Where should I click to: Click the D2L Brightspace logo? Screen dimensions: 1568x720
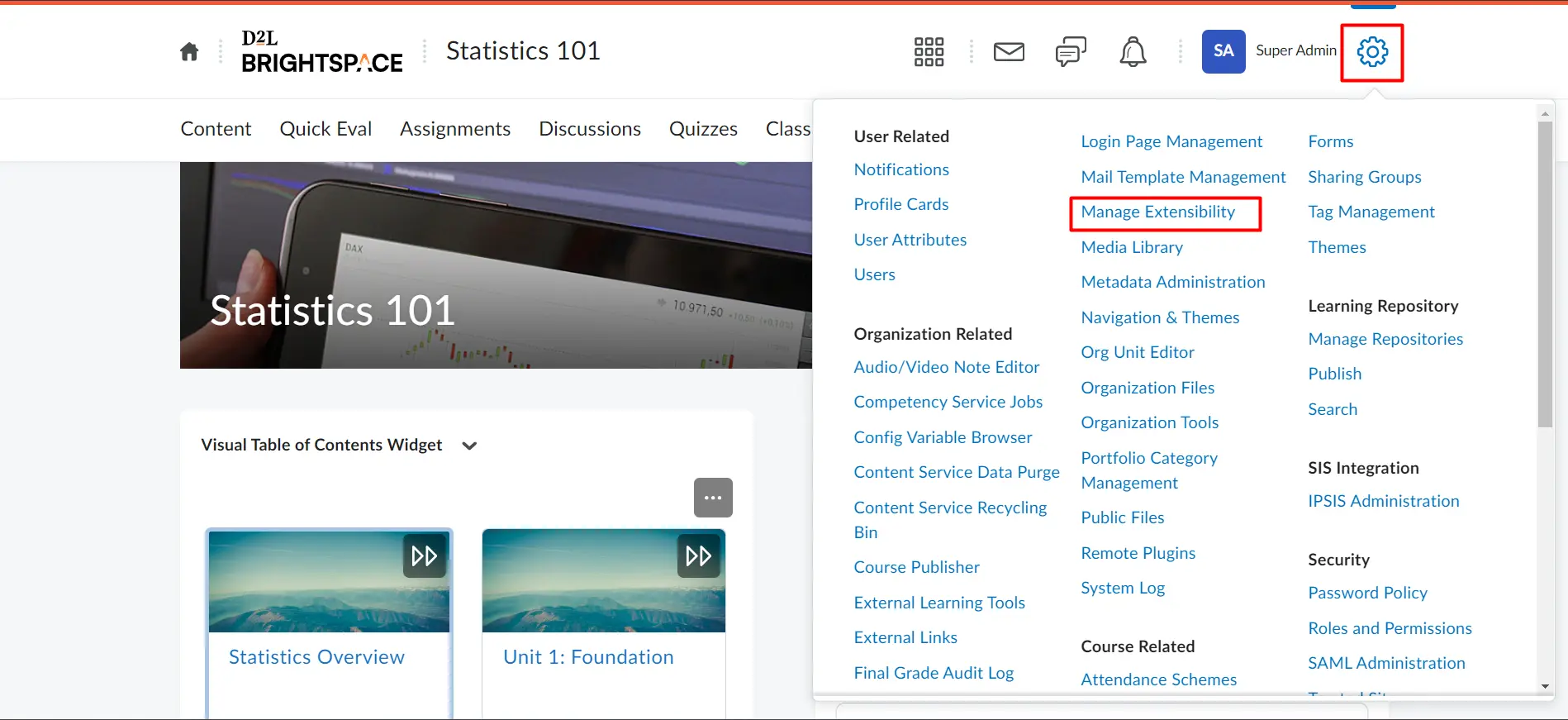pos(322,51)
